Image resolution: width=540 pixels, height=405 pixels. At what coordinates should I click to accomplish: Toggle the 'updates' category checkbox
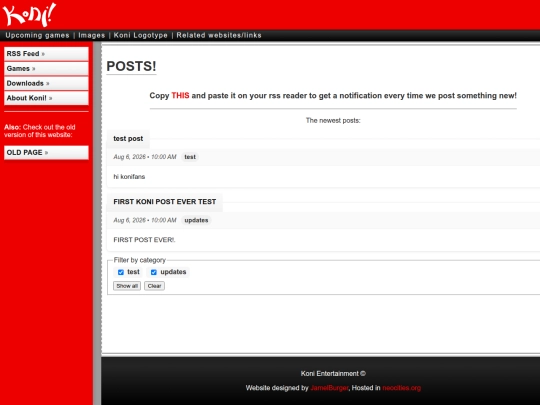154,272
